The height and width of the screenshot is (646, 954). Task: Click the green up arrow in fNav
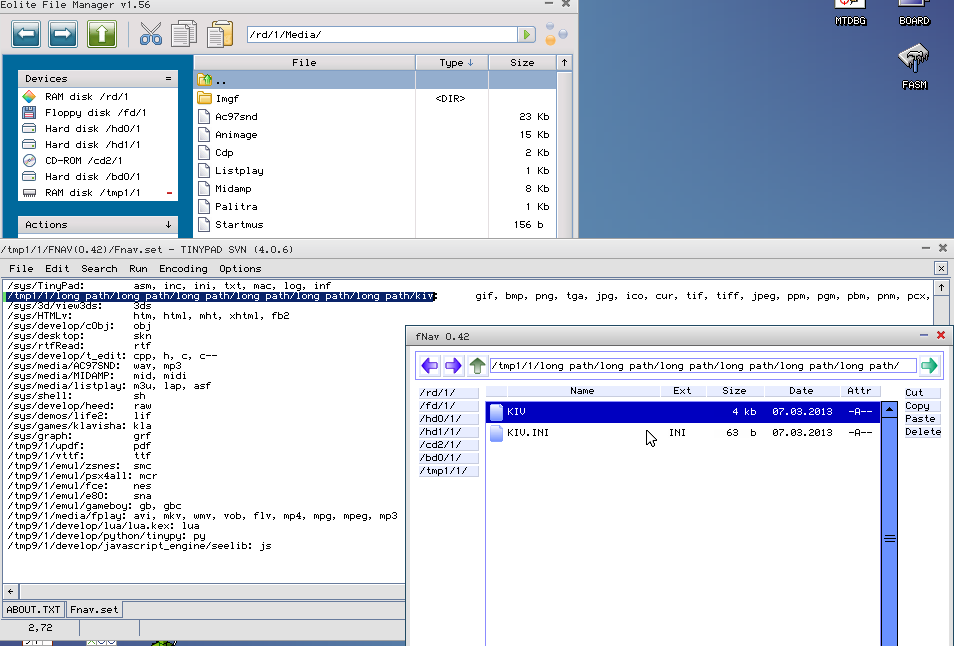tap(477, 366)
